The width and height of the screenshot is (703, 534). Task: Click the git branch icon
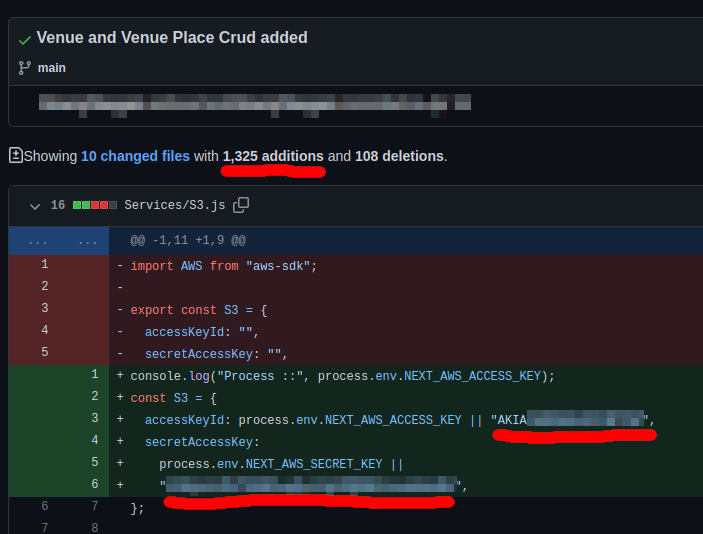[25, 68]
